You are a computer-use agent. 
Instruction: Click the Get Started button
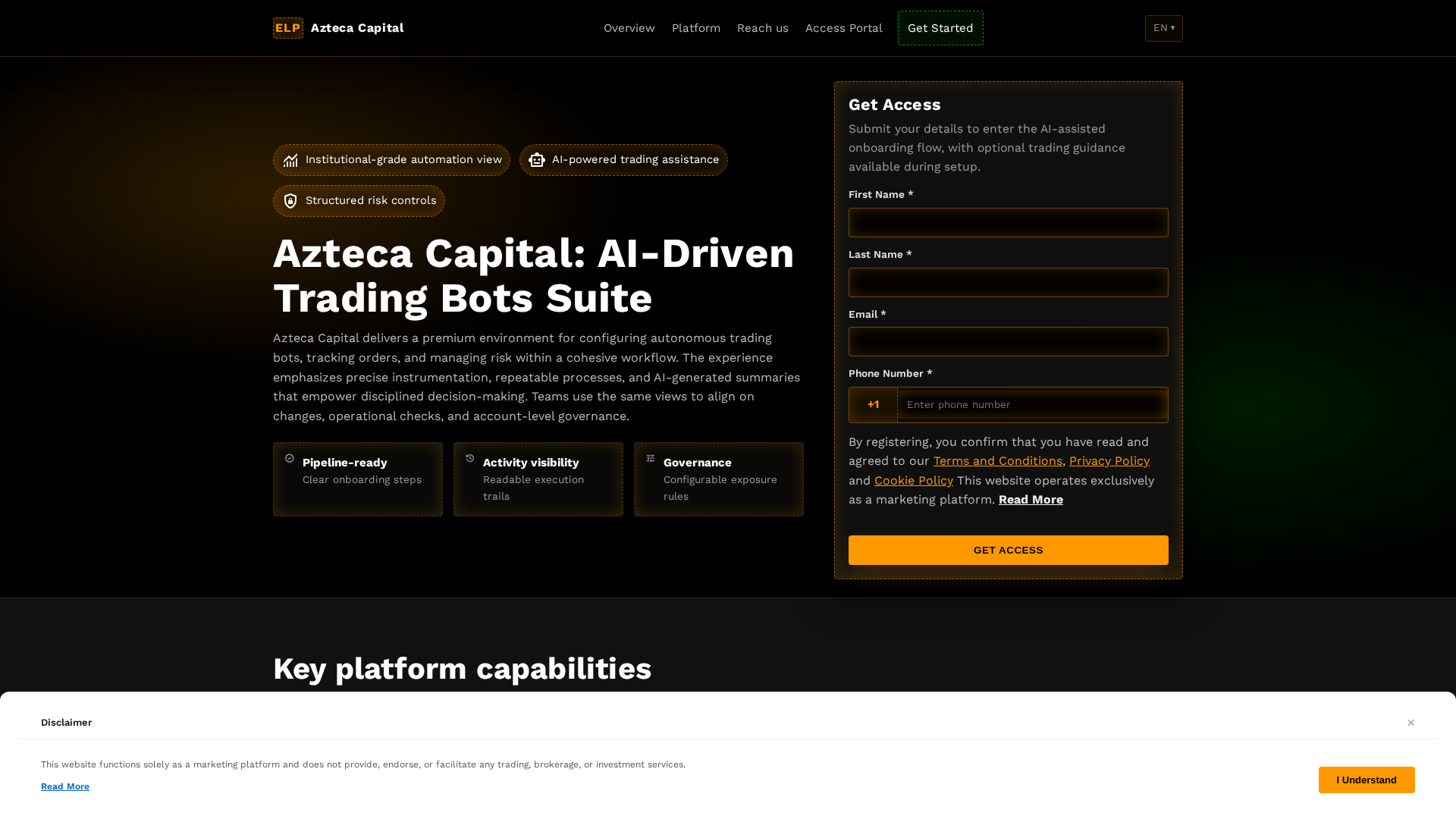pyautogui.click(x=940, y=28)
